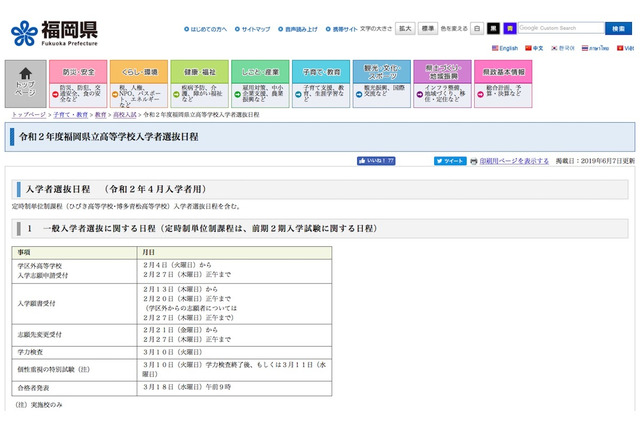The width and height of the screenshot is (640, 426).
Task: Open the 観光・文化・スポーツ menu tab
Action: (382, 72)
